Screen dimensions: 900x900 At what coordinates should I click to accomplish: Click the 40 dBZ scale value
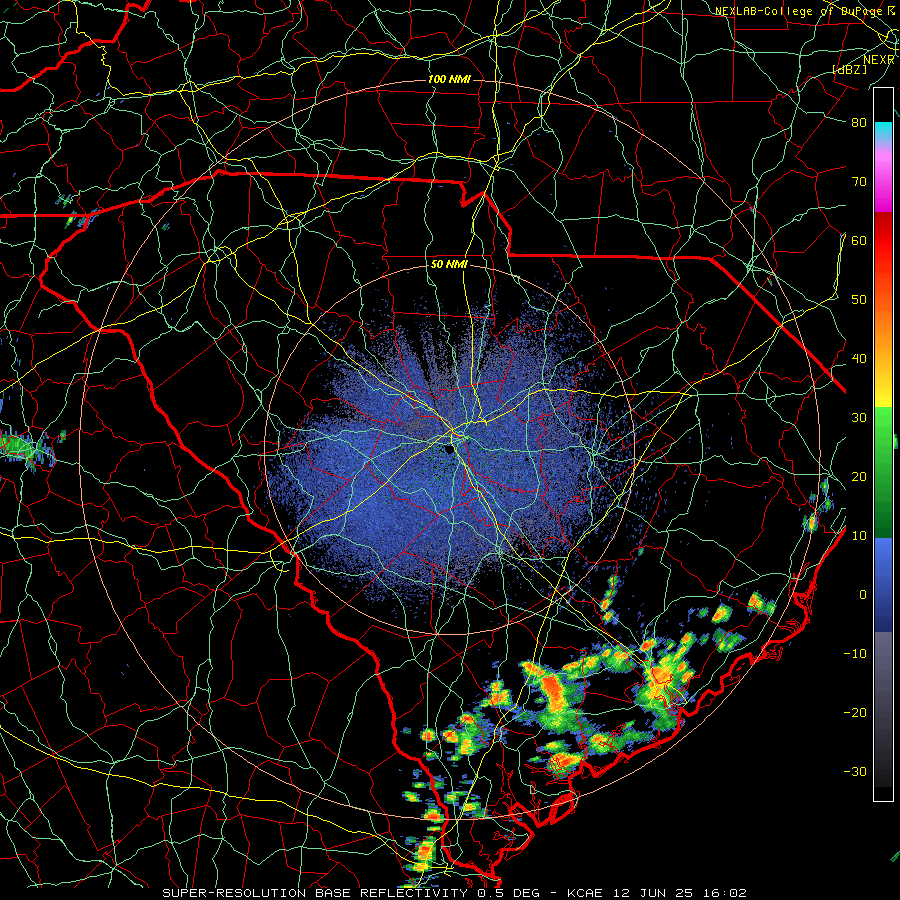click(859, 359)
